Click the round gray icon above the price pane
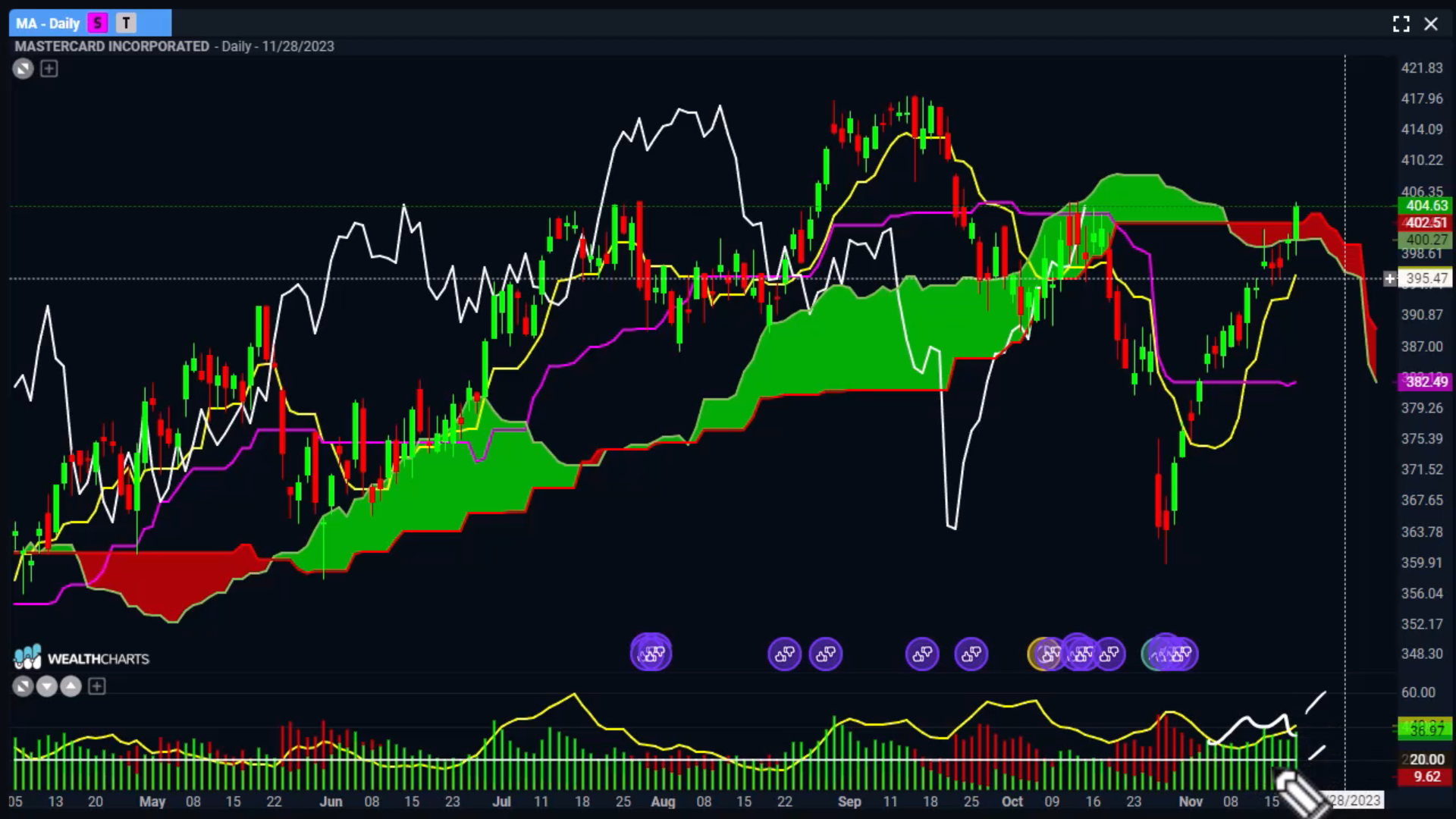Viewport: 1456px width, 819px height. [23, 69]
